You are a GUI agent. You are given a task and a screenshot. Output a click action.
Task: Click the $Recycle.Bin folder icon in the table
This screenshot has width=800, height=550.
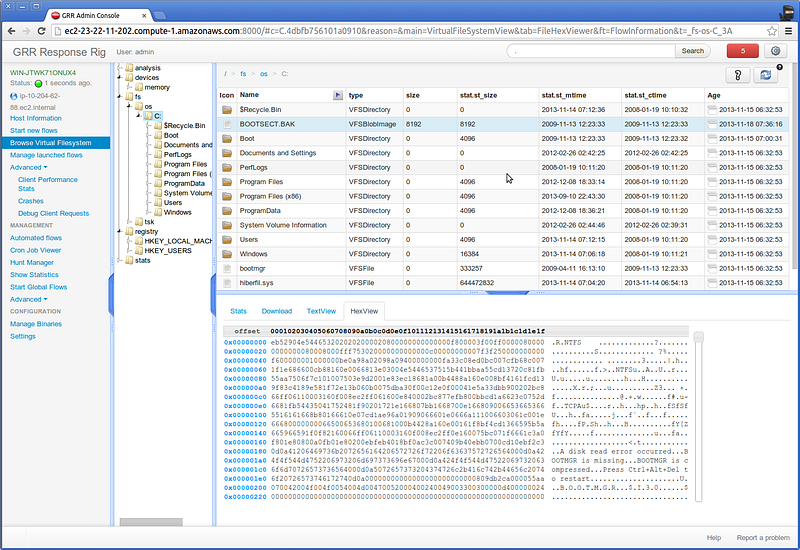click(x=227, y=110)
